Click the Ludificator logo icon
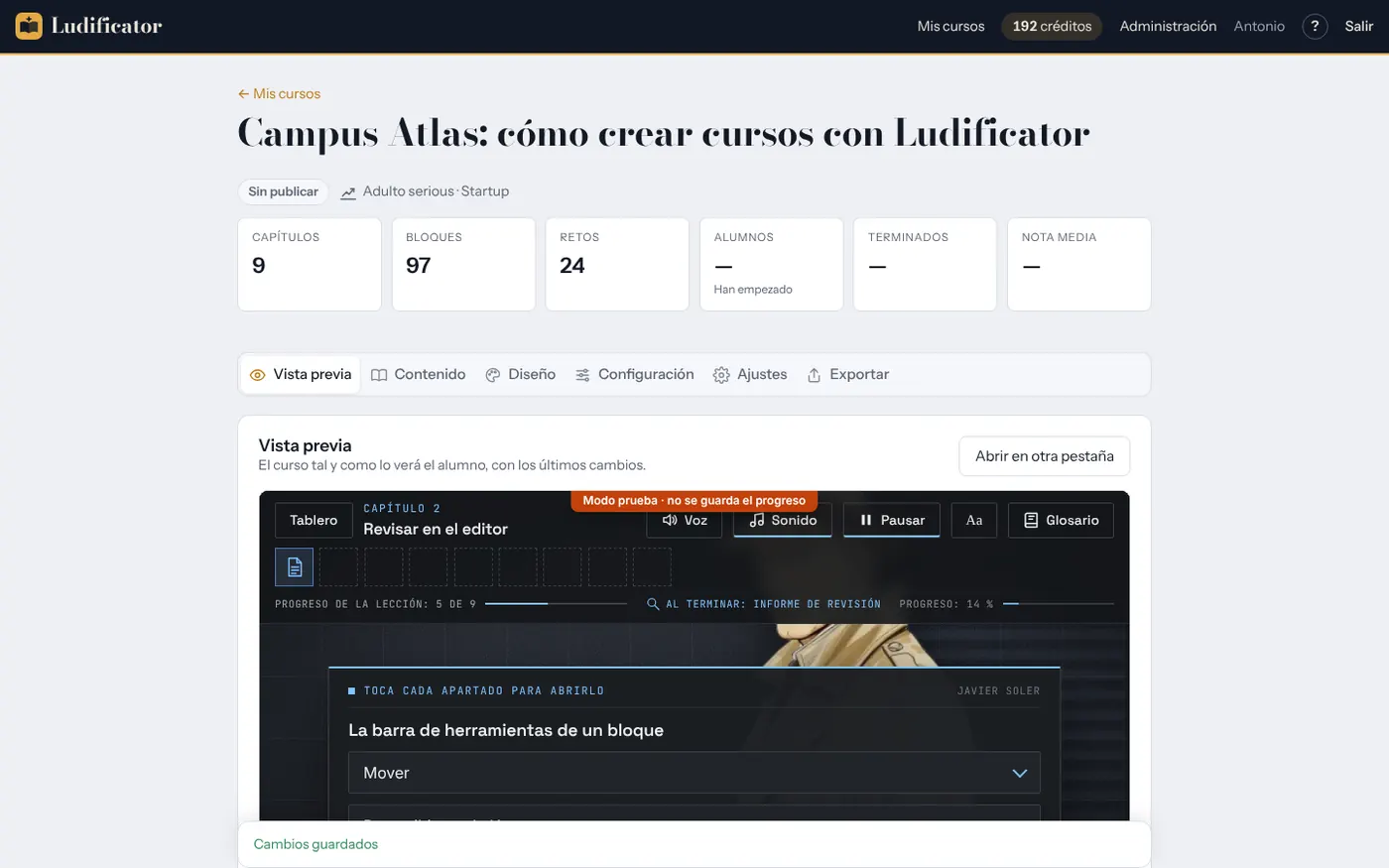 click(x=29, y=26)
